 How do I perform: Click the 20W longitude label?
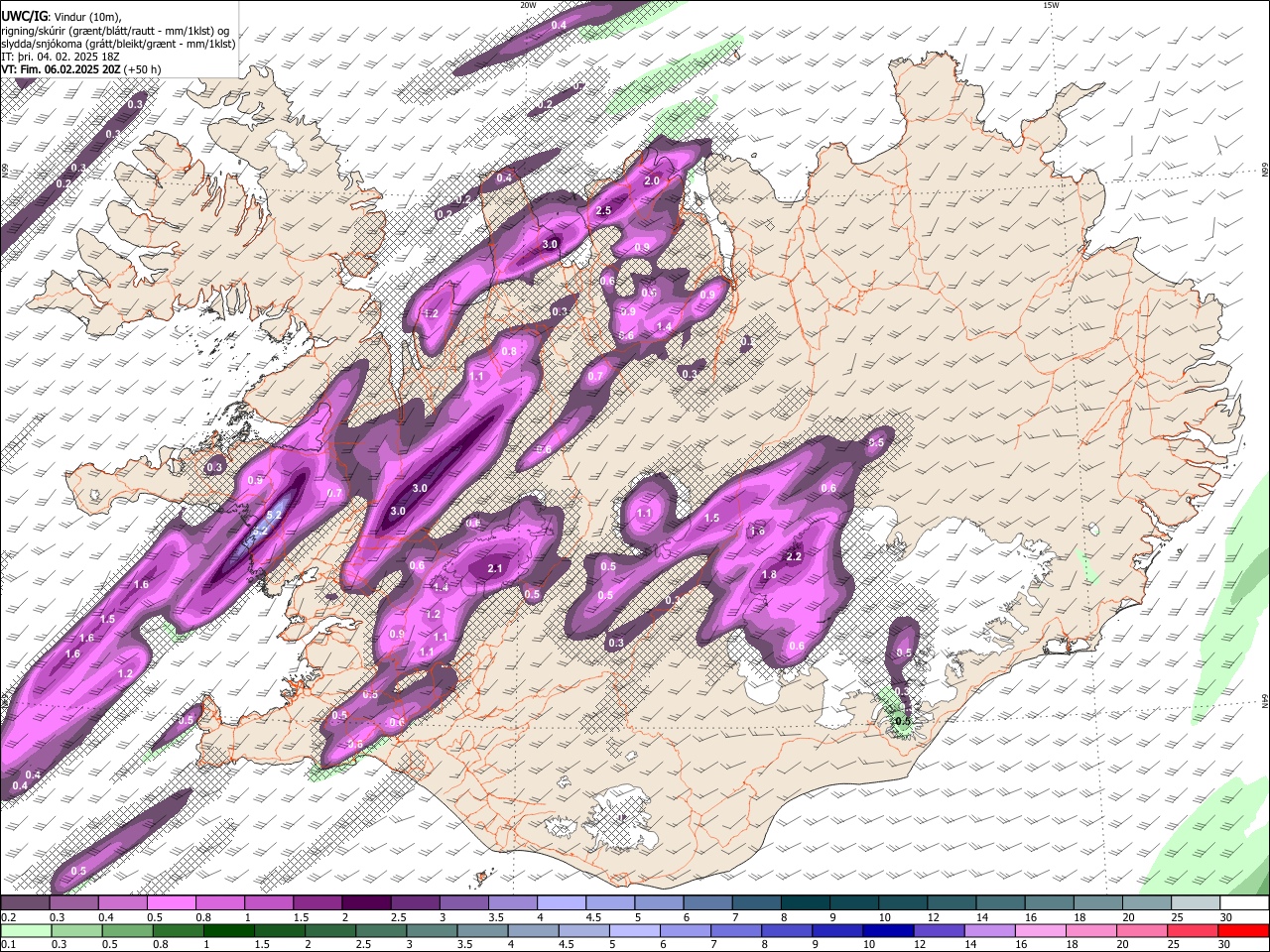[528, 5]
